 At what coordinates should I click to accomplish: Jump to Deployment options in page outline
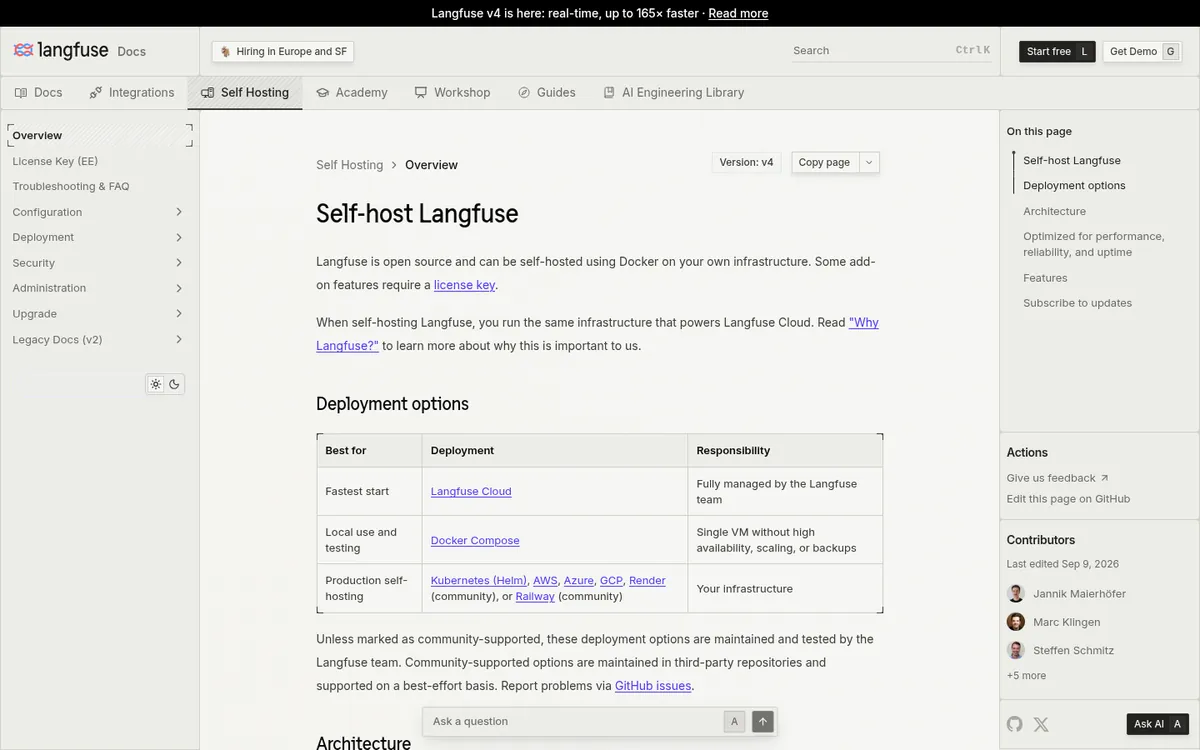pyautogui.click(x=1074, y=185)
